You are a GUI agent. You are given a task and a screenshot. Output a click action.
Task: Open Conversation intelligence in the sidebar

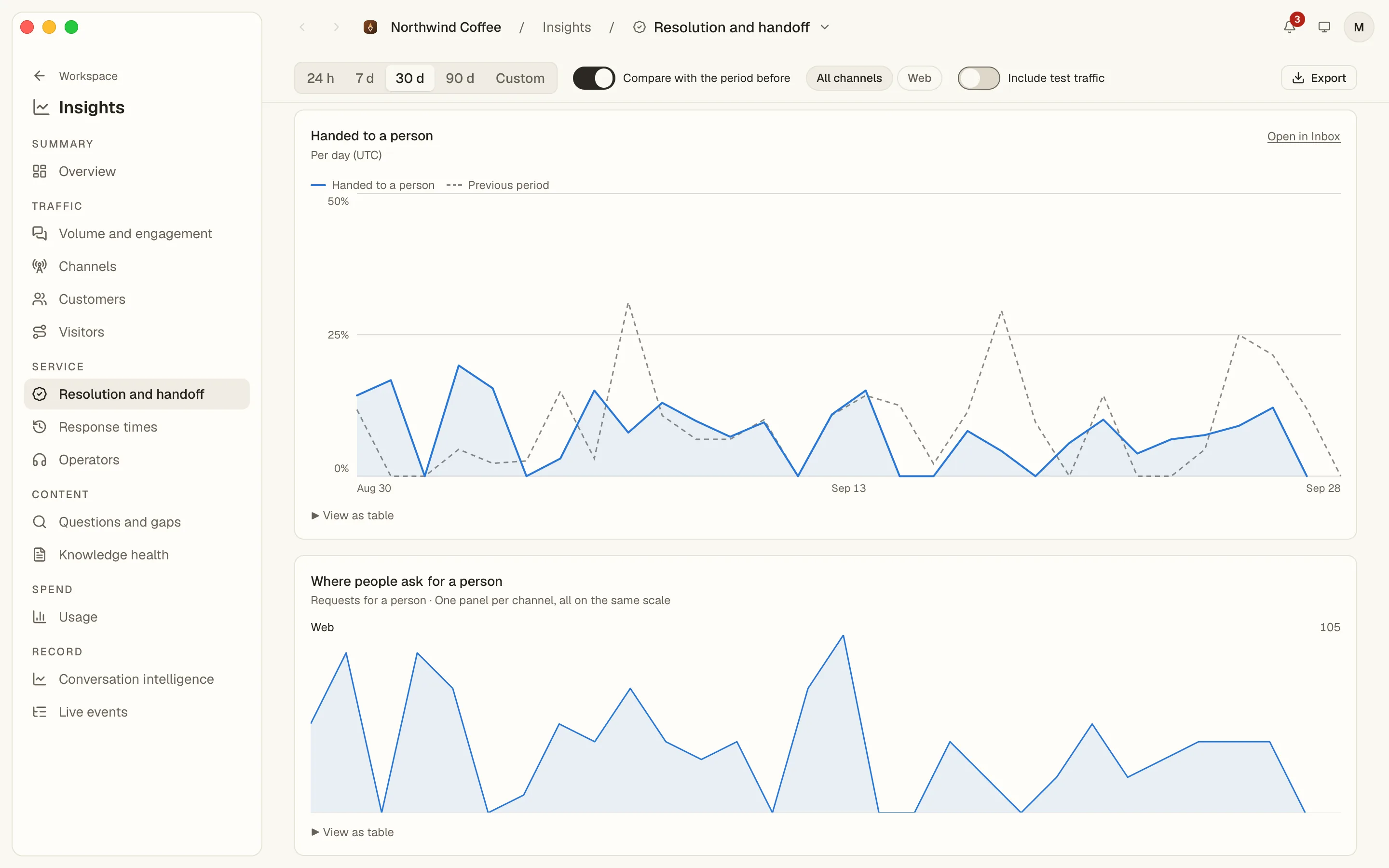click(x=136, y=678)
